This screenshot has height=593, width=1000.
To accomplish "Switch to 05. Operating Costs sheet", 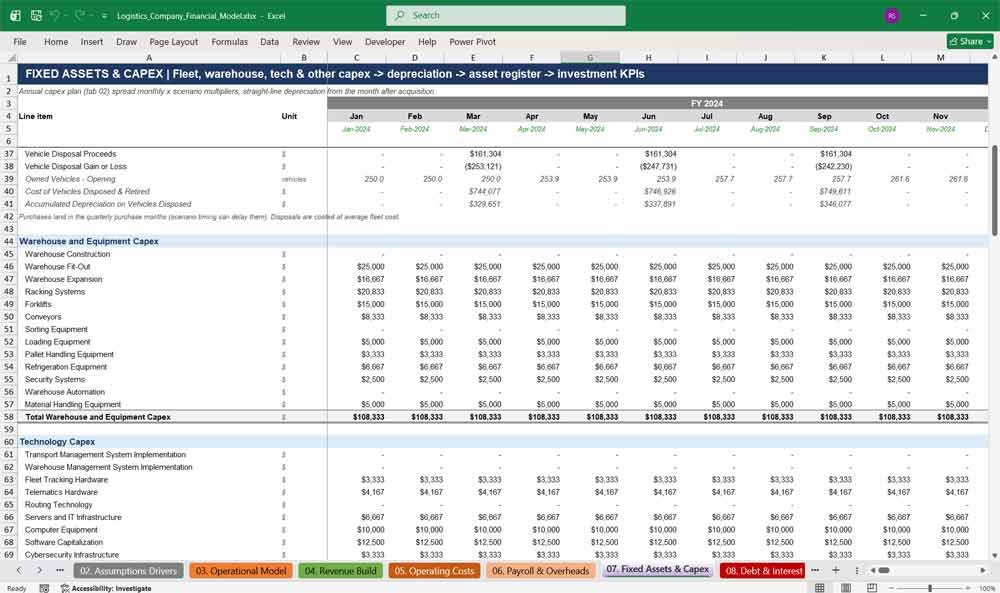I will pos(434,571).
